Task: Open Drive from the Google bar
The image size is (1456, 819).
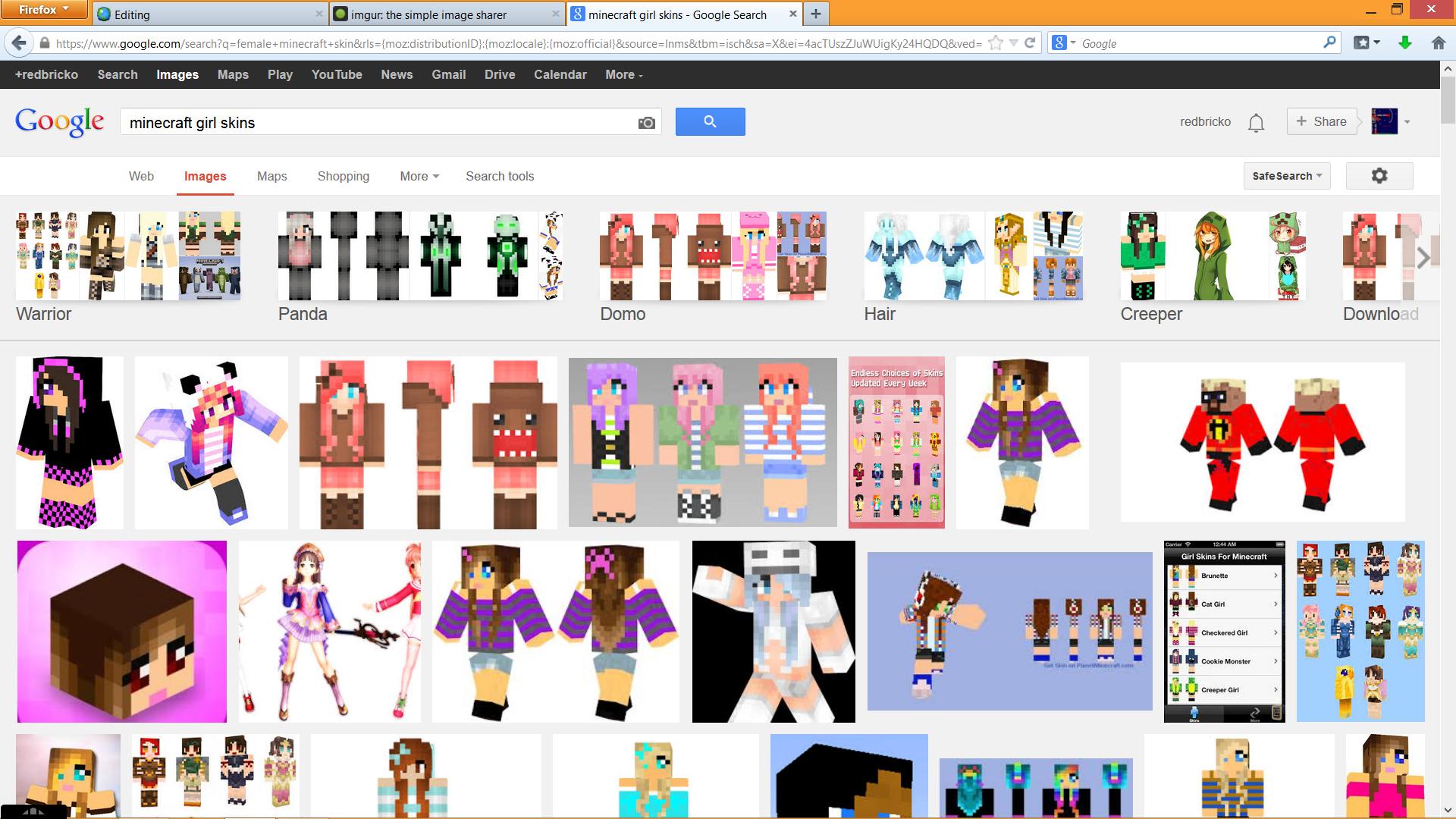Action: pos(500,74)
